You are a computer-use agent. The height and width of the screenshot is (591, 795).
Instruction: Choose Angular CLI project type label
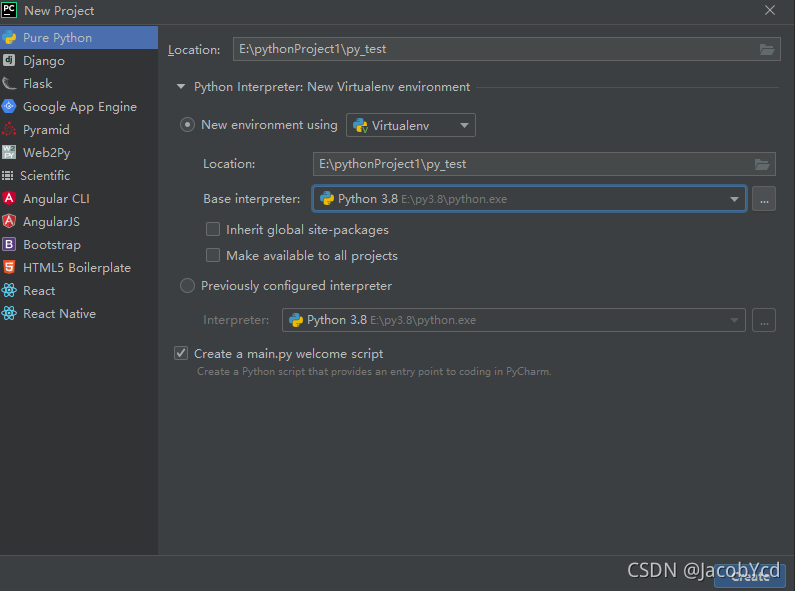[56, 199]
